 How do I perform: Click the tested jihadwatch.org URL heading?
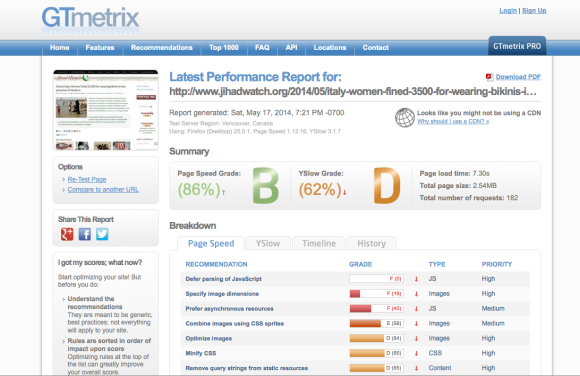click(x=353, y=91)
